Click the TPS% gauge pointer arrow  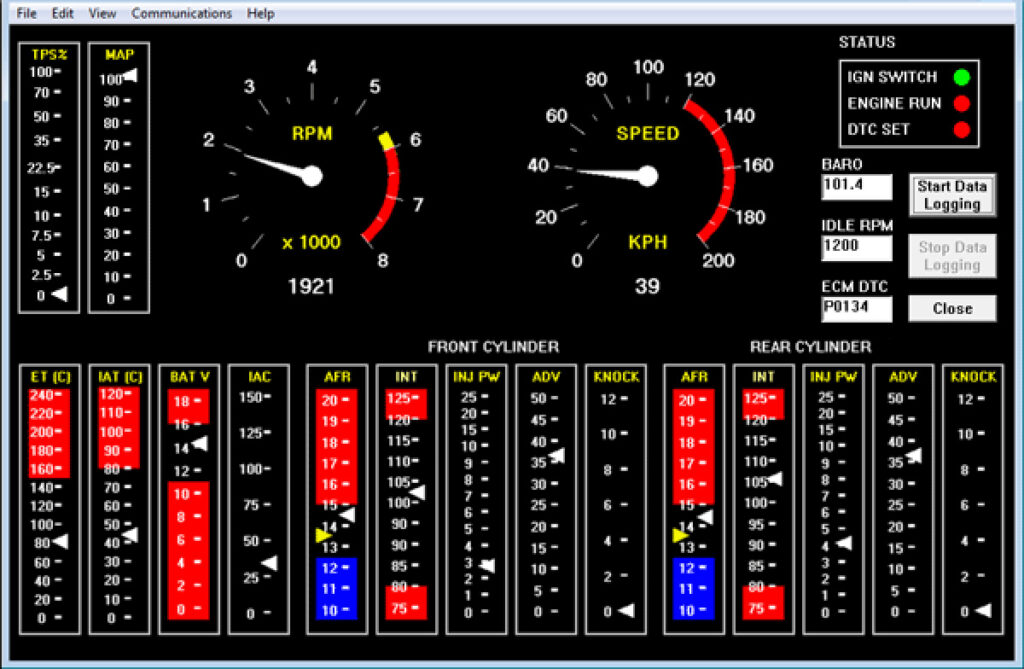pos(60,294)
